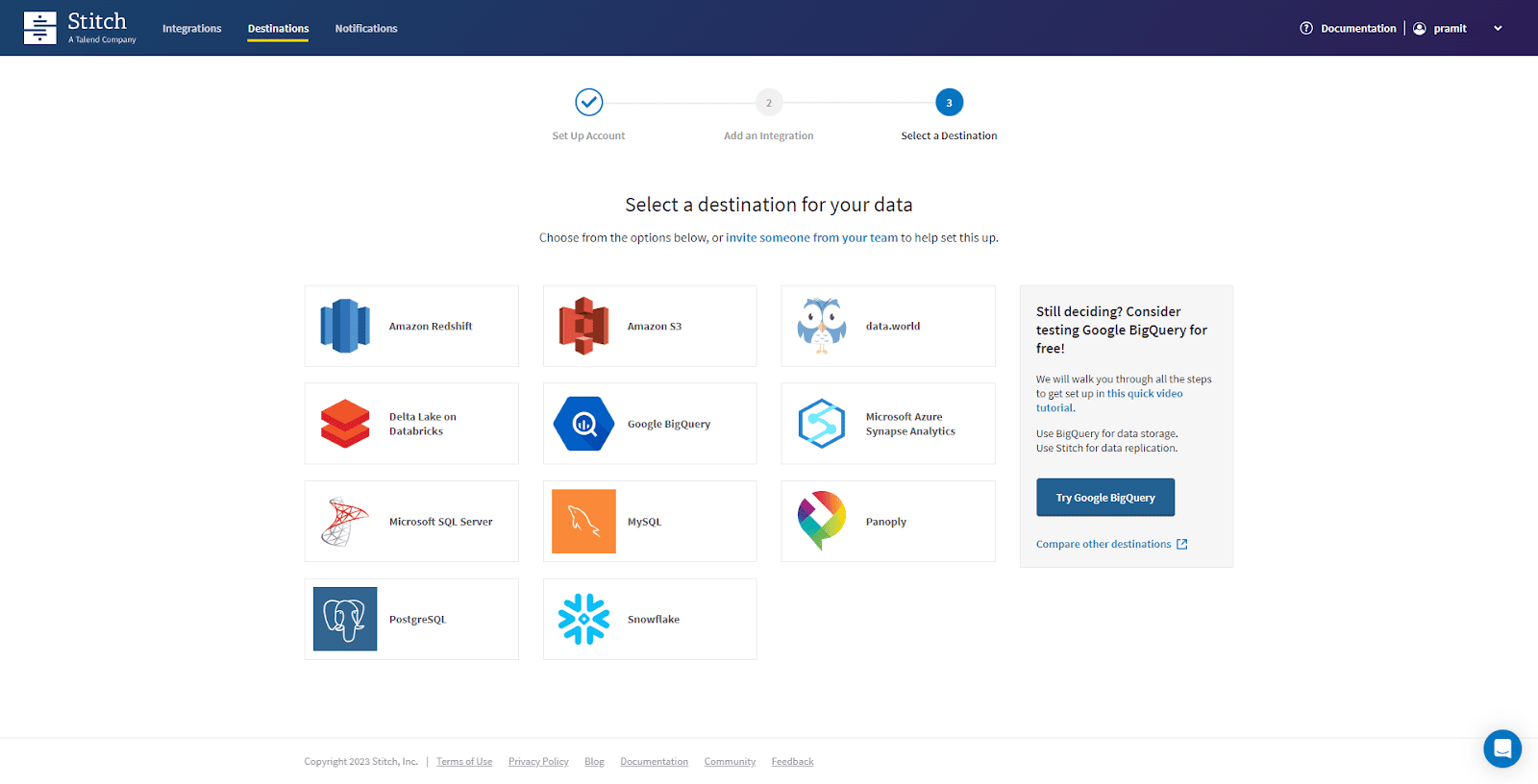Select the PostgreSQL elephant icon
1538x784 pixels.
345,619
